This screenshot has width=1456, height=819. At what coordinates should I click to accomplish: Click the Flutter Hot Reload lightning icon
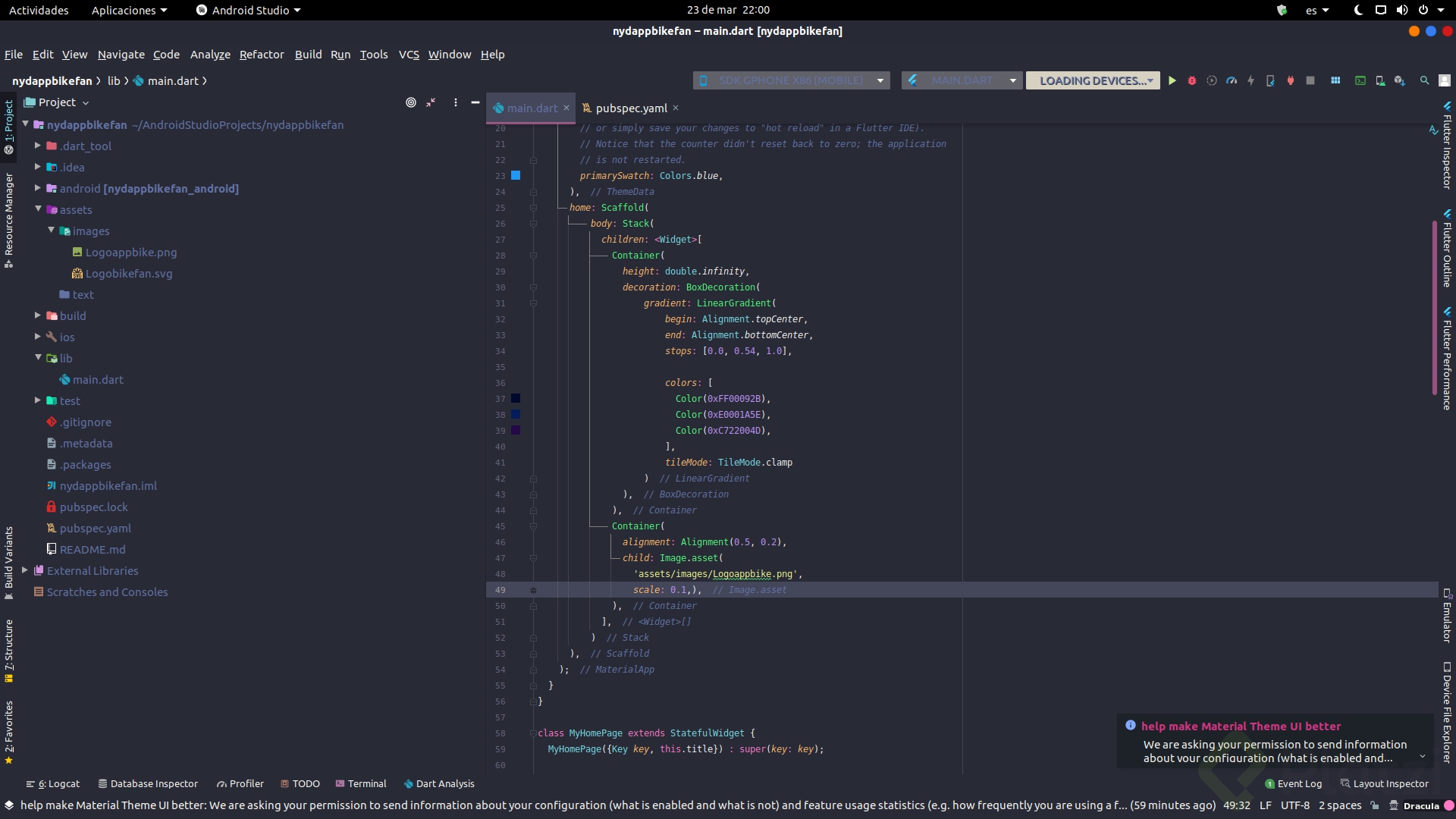coord(1250,80)
